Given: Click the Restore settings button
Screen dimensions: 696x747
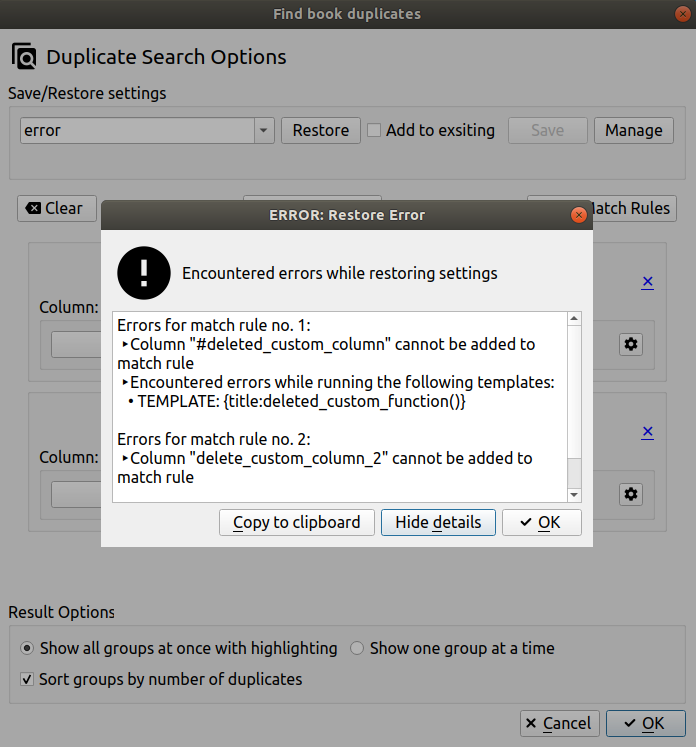Looking at the screenshot, I should coord(320,130).
